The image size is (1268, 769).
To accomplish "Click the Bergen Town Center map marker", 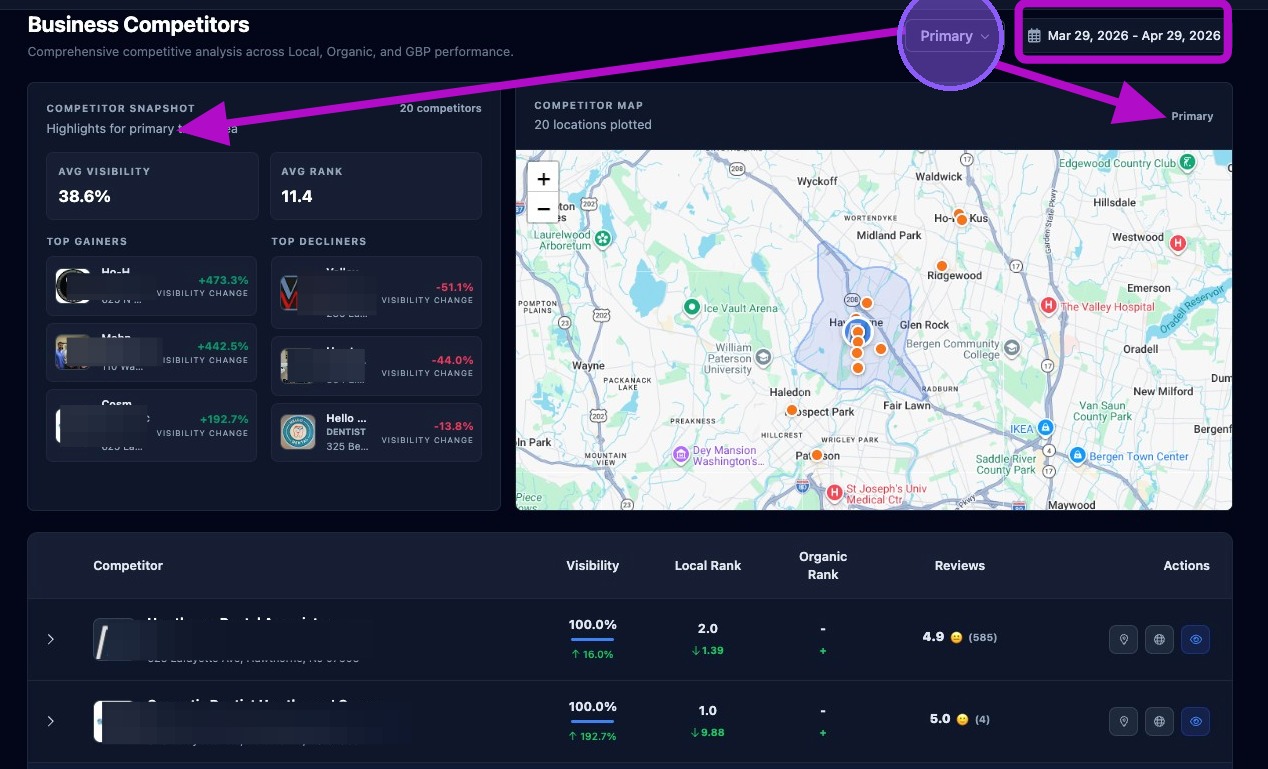I will (1077, 455).
